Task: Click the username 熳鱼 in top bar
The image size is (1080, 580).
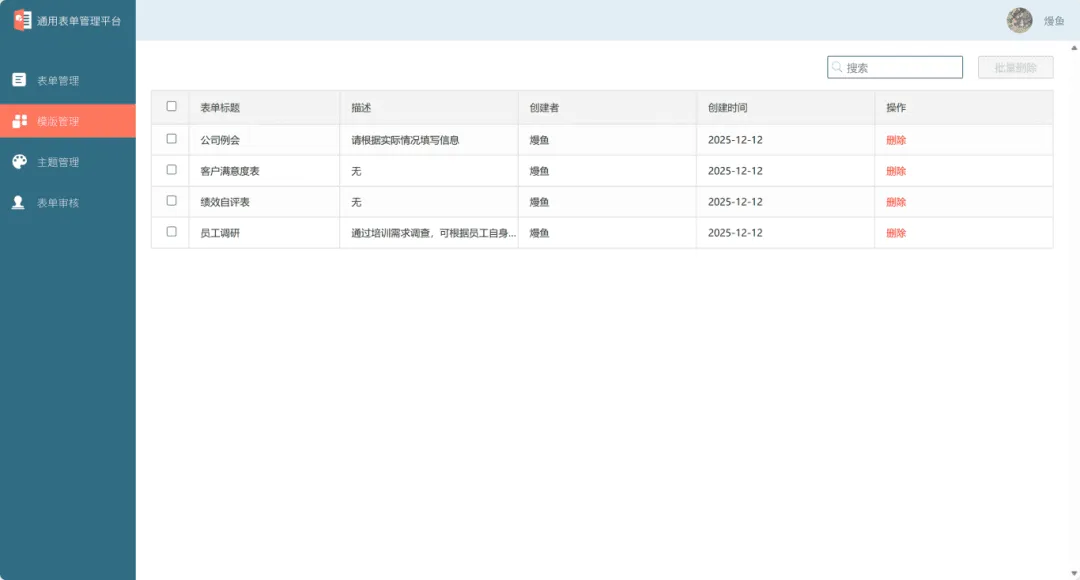Action: (x=1054, y=21)
